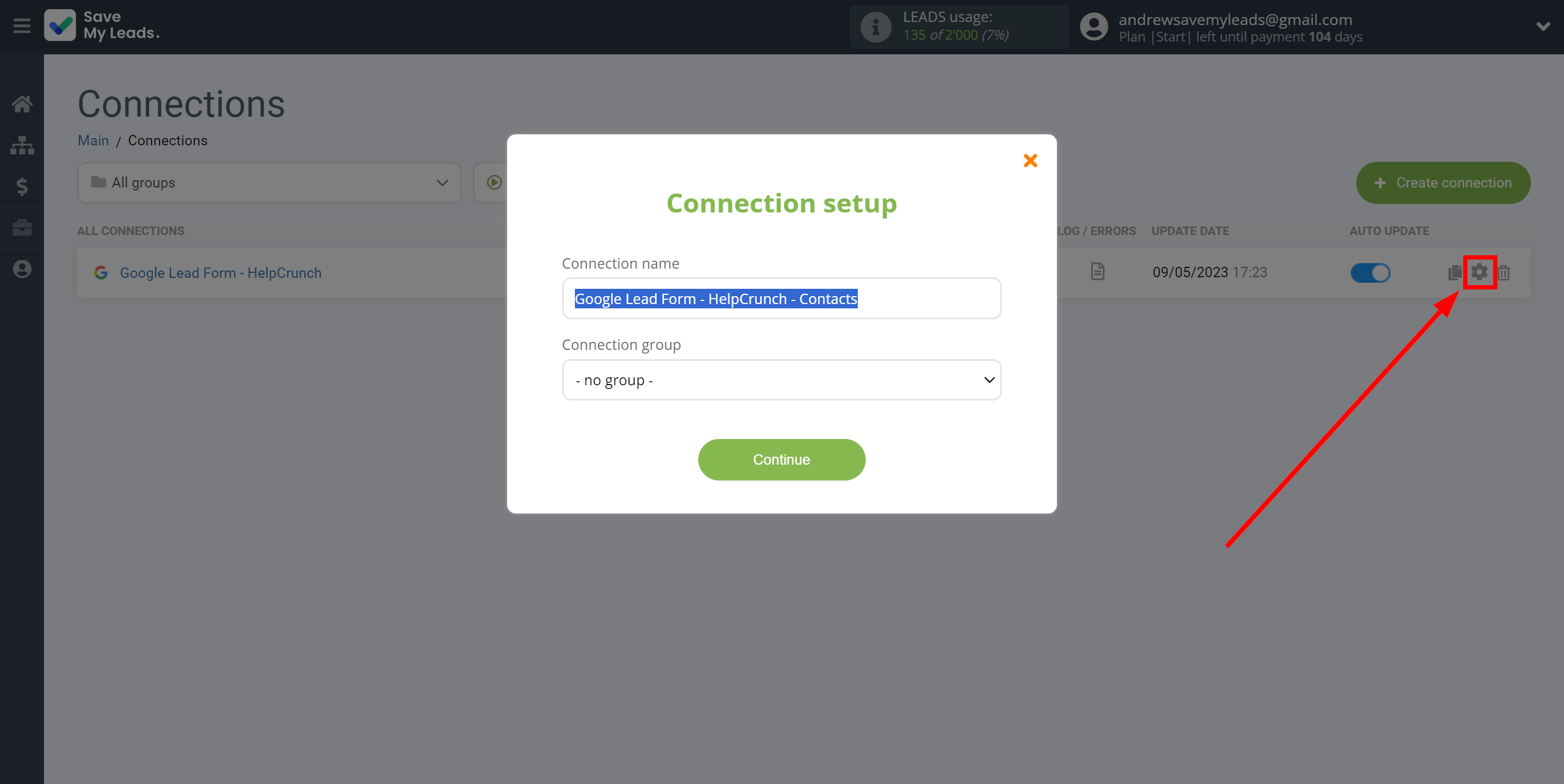The image size is (1564, 784).
Task: Click the Continue button in setup dialog
Action: (x=781, y=459)
